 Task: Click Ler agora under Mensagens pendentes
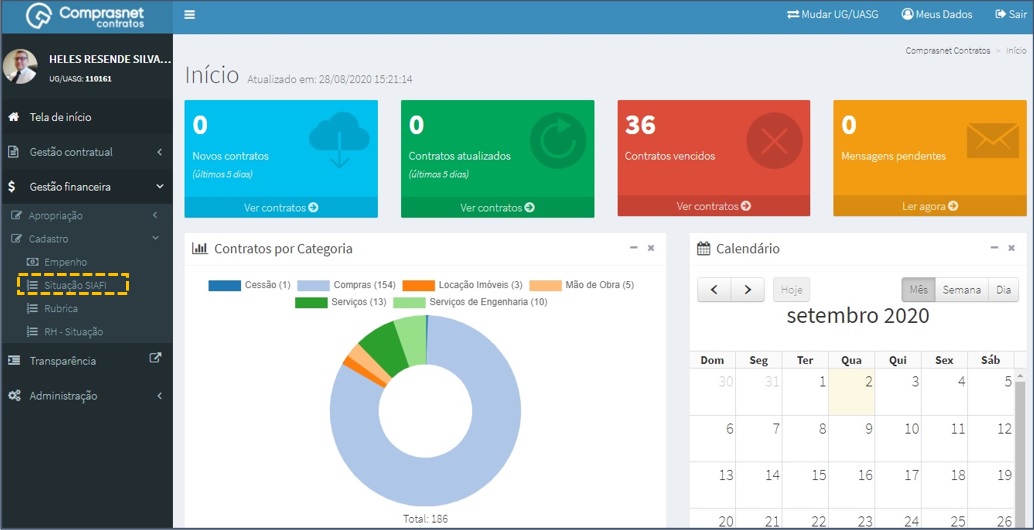click(x=930, y=206)
